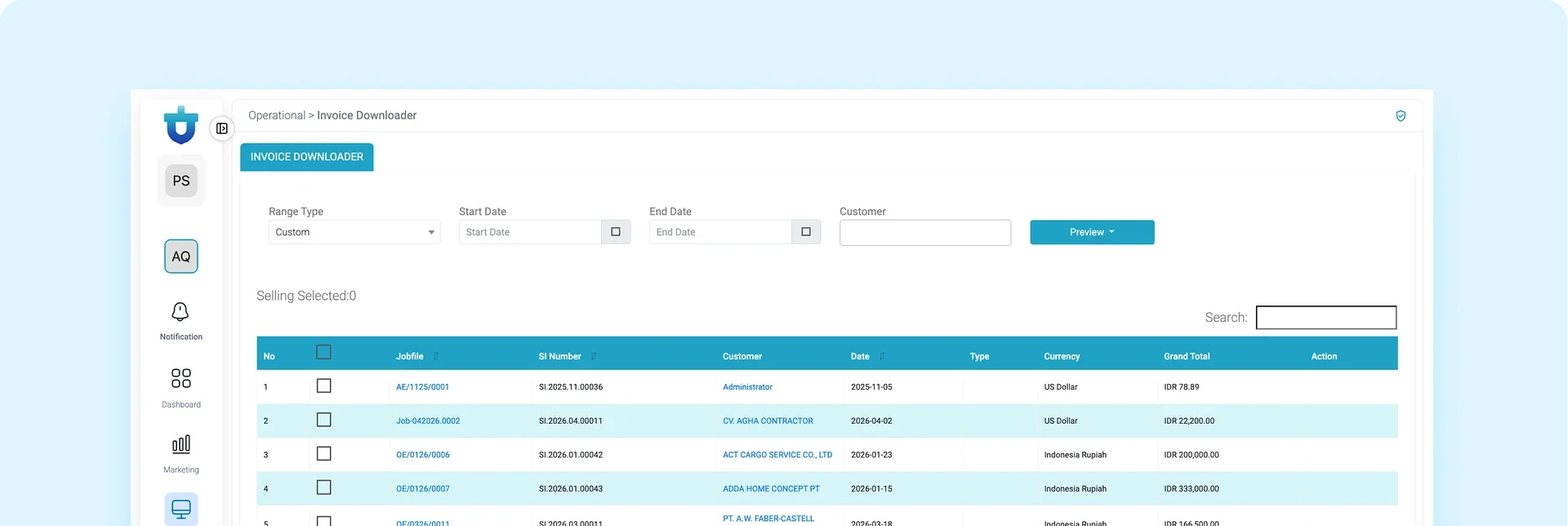Viewport: 1568px width, 526px height.
Task: Select amount IDR 22,200.00
Action: 1189,421
